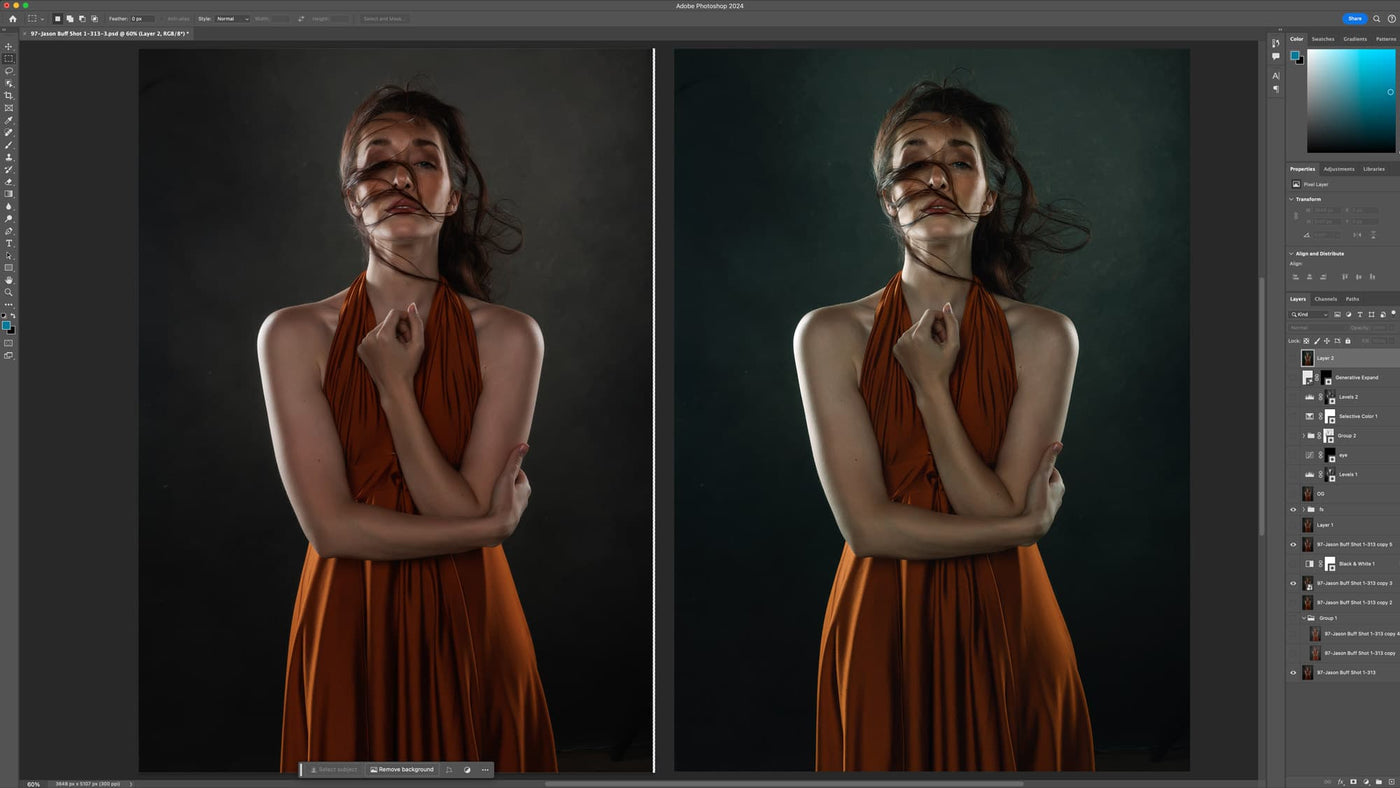Click the blue Share button
The image size is (1400, 788).
point(1354,18)
